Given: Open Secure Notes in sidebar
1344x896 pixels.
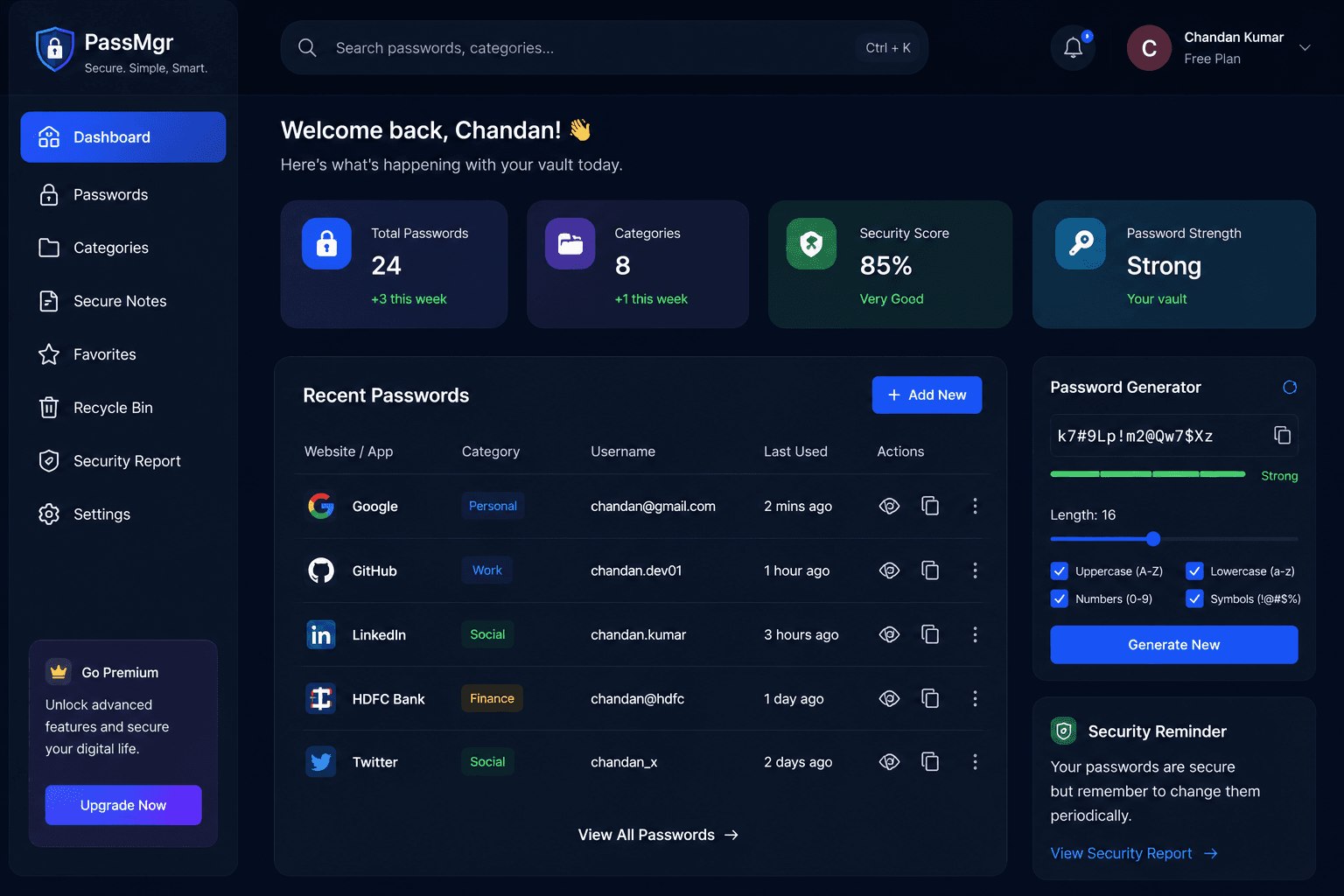Looking at the screenshot, I should (123, 301).
